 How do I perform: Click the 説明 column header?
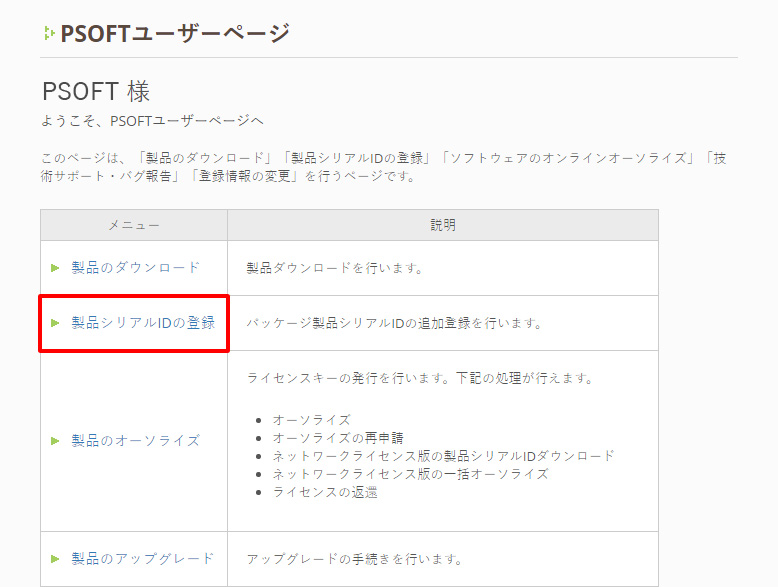click(442, 225)
